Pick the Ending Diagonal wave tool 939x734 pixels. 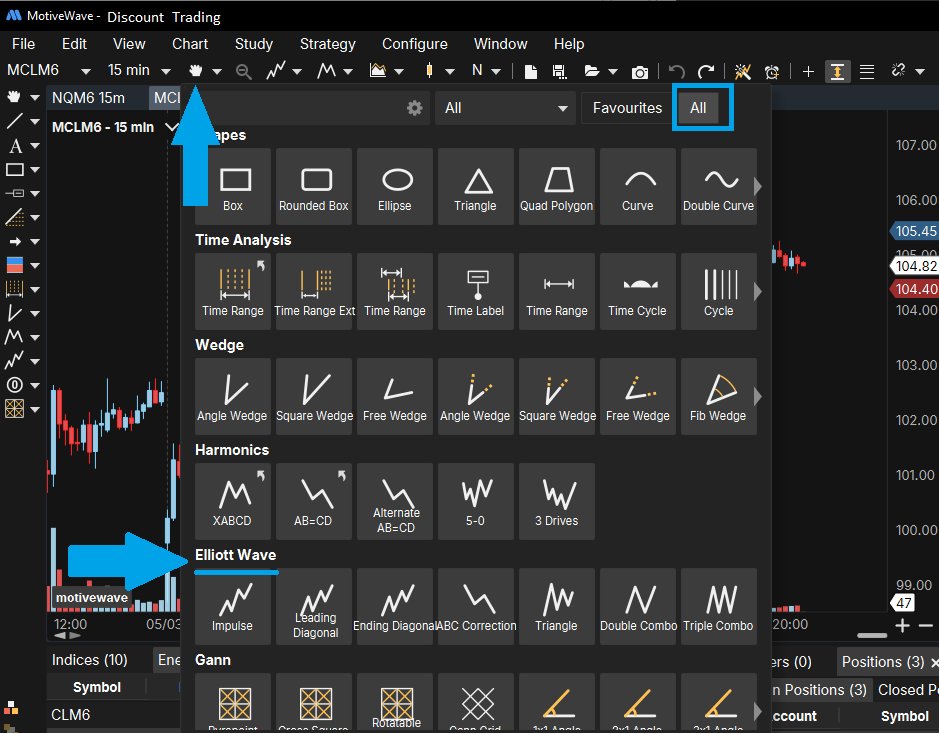tap(395, 606)
